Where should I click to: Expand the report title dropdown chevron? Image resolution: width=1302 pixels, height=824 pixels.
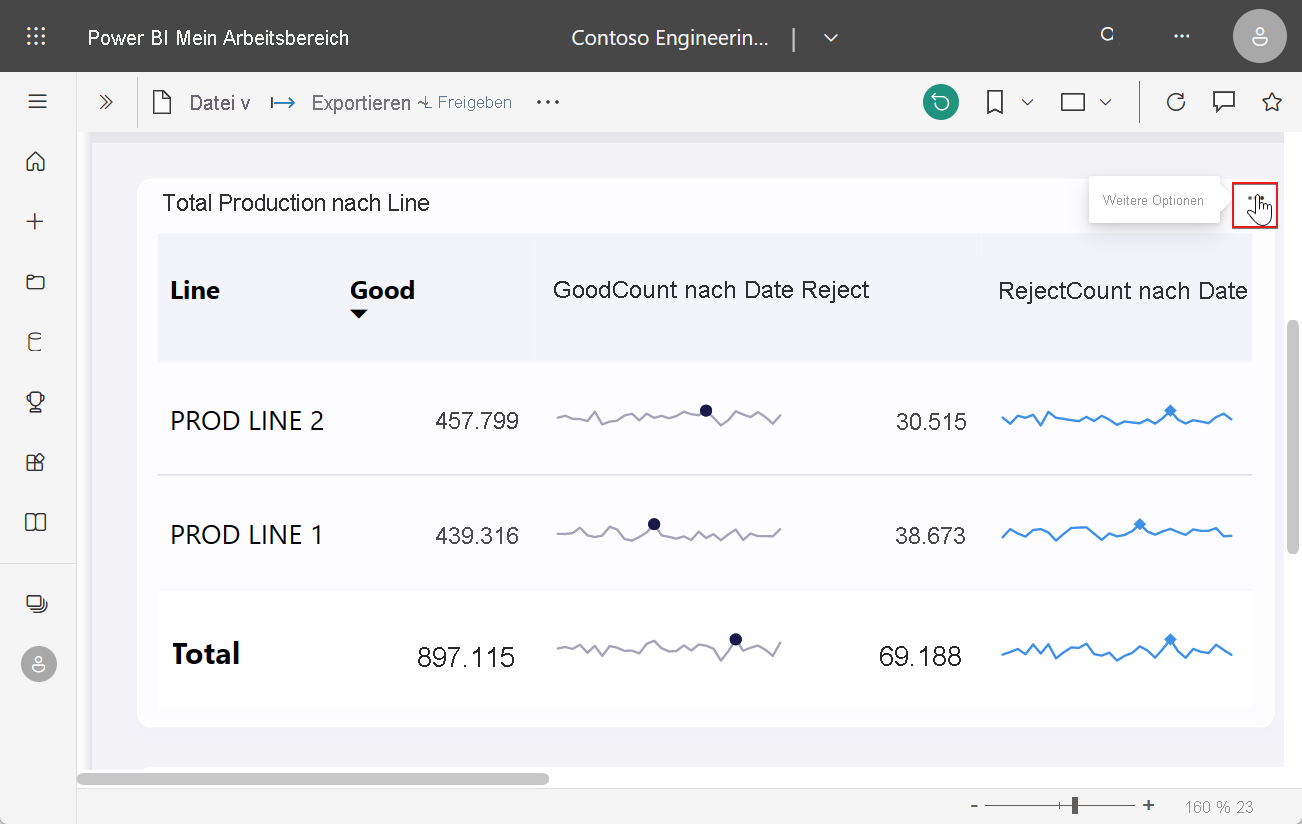click(x=830, y=38)
